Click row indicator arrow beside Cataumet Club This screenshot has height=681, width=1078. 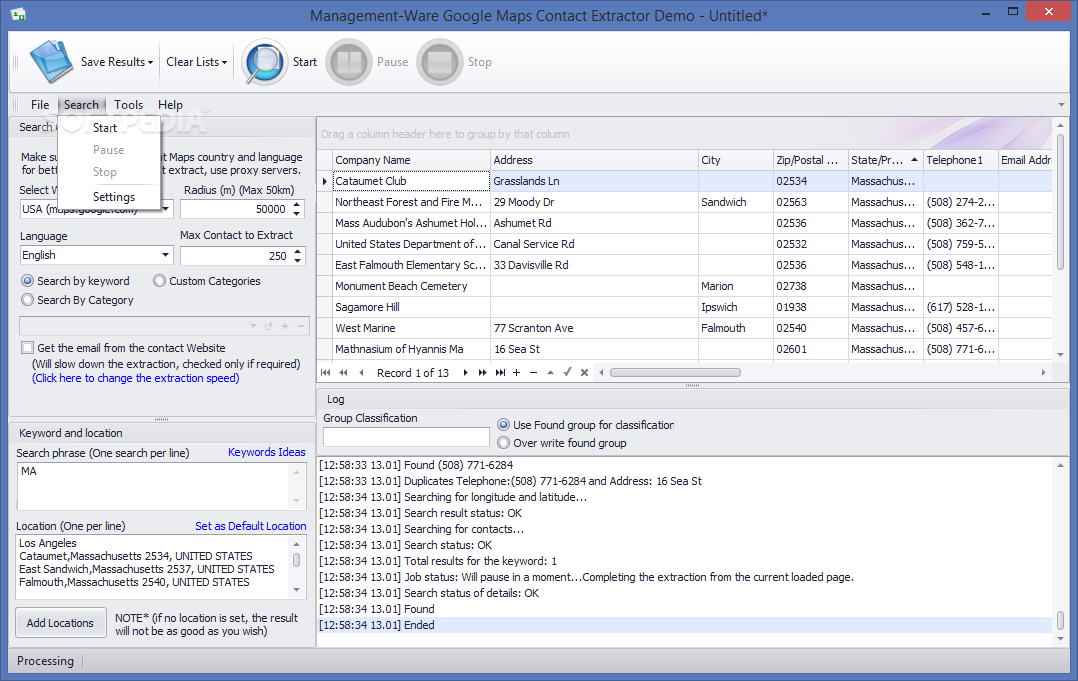coord(324,181)
